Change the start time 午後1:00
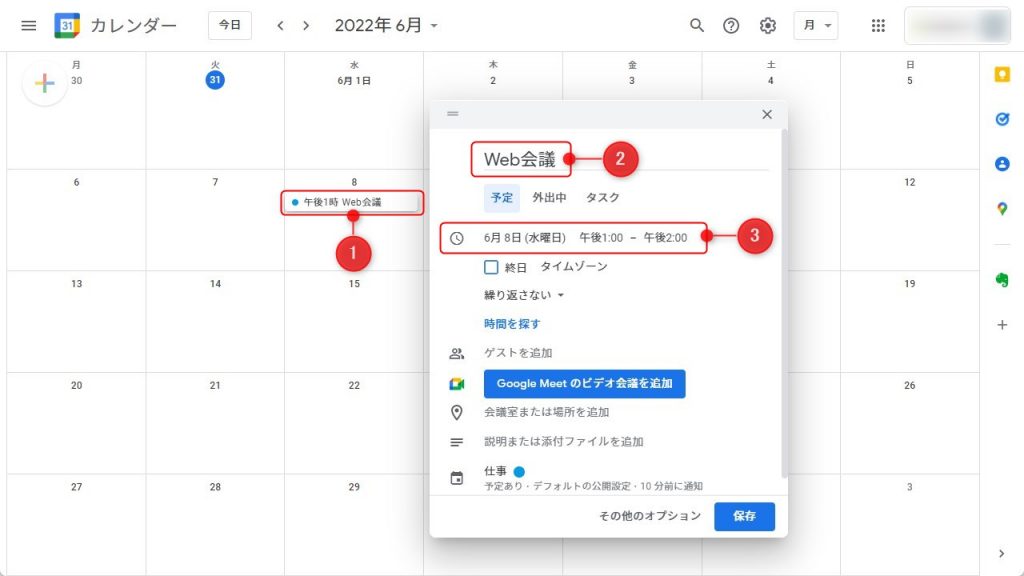Image resolution: width=1024 pixels, height=576 pixels. (601, 238)
